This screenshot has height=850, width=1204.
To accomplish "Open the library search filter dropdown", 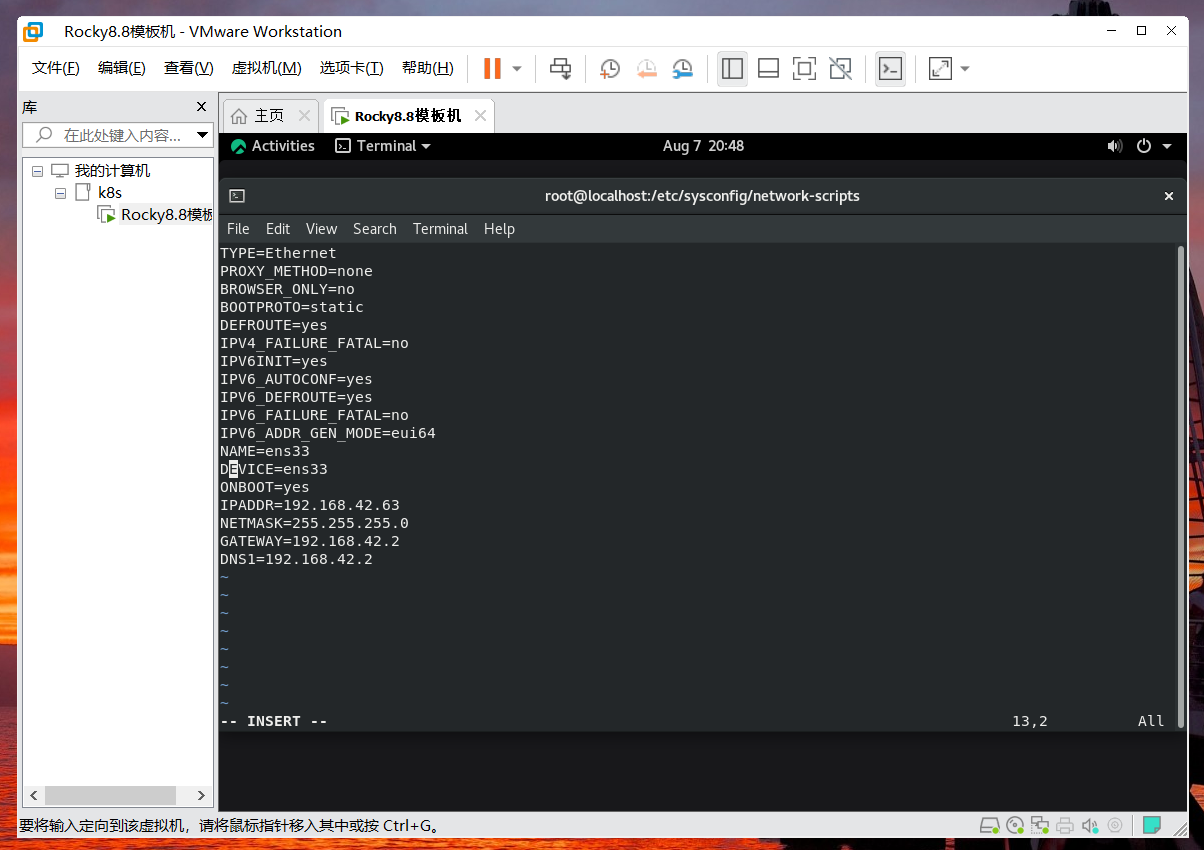I will (x=203, y=135).
